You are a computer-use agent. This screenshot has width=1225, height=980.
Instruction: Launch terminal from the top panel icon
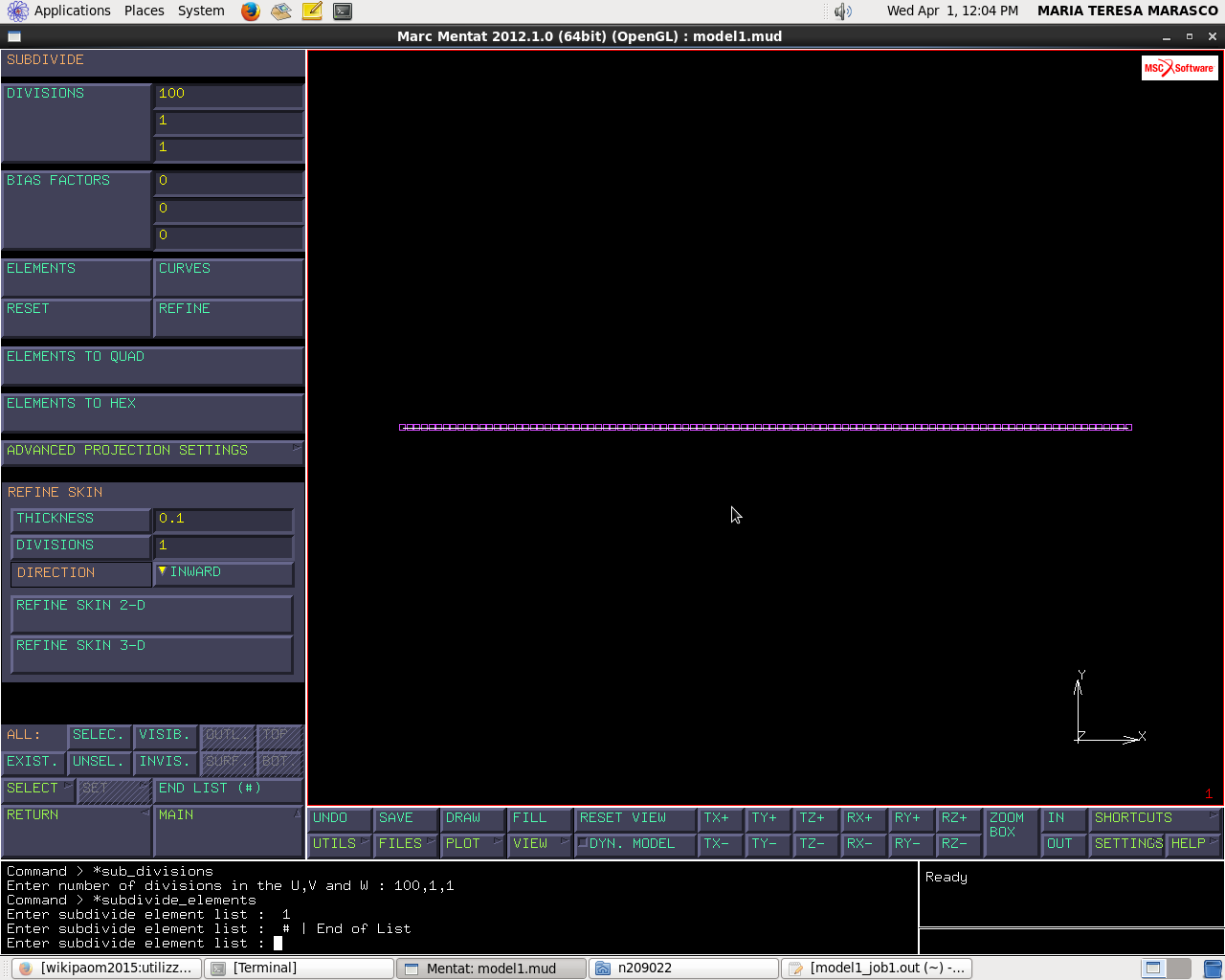[x=343, y=11]
